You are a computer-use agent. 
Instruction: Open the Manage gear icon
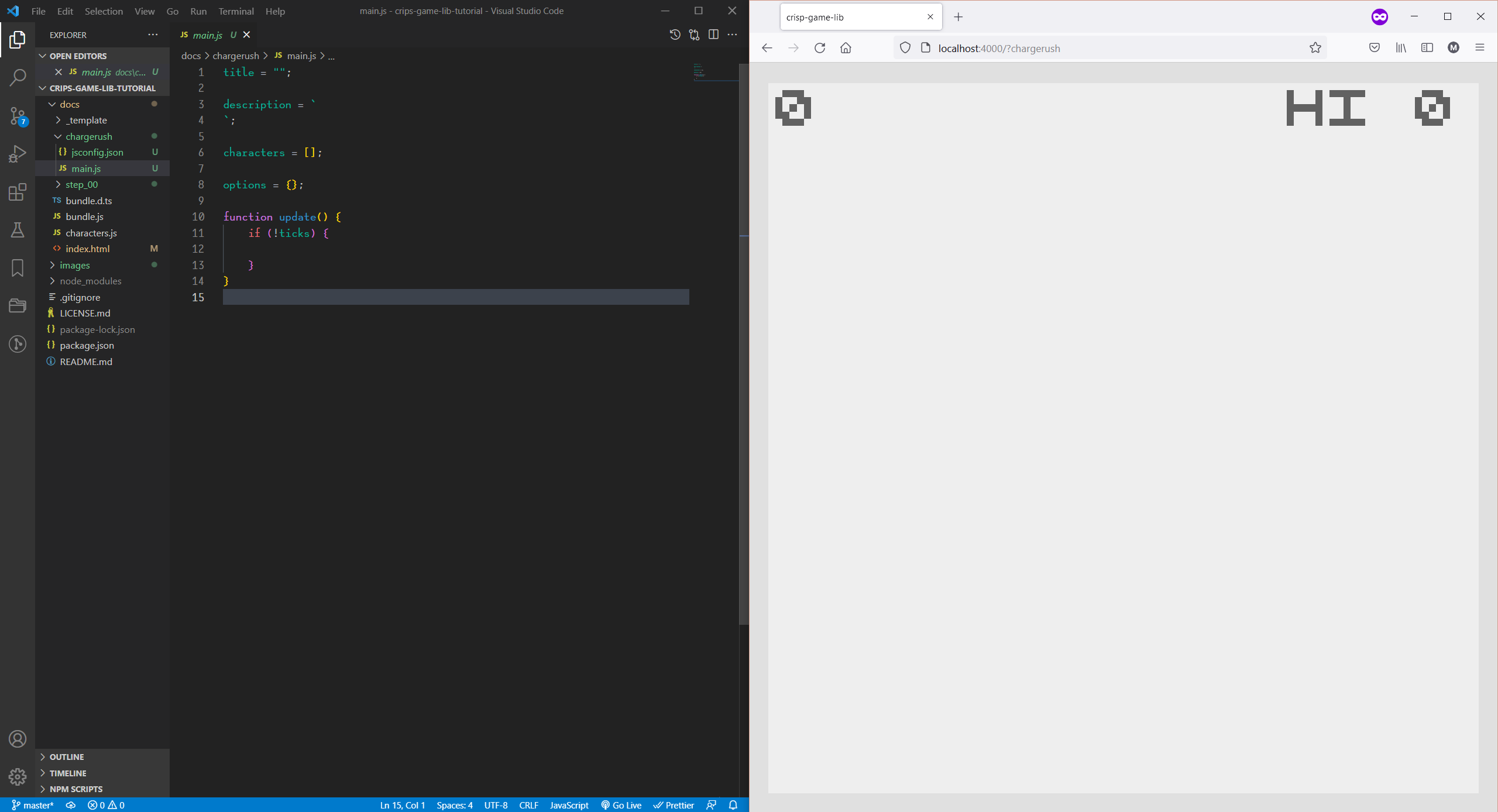[18, 776]
